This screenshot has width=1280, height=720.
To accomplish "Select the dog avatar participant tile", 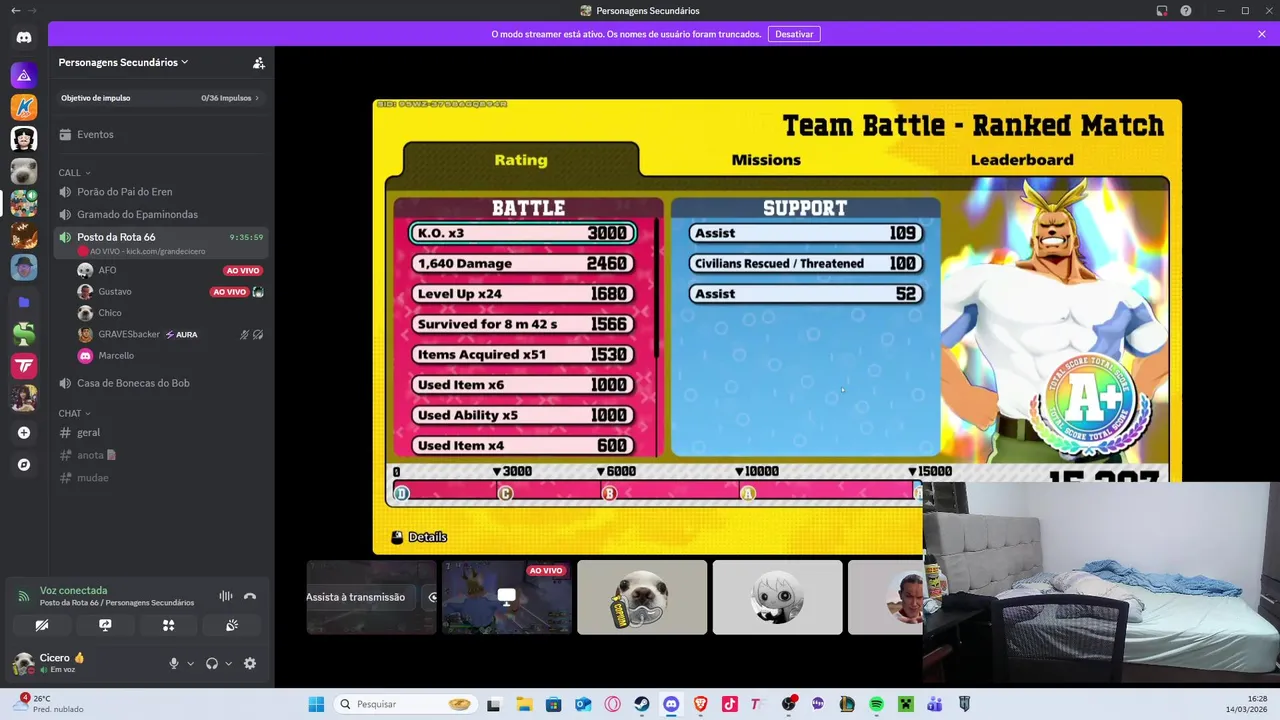I will [642, 597].
